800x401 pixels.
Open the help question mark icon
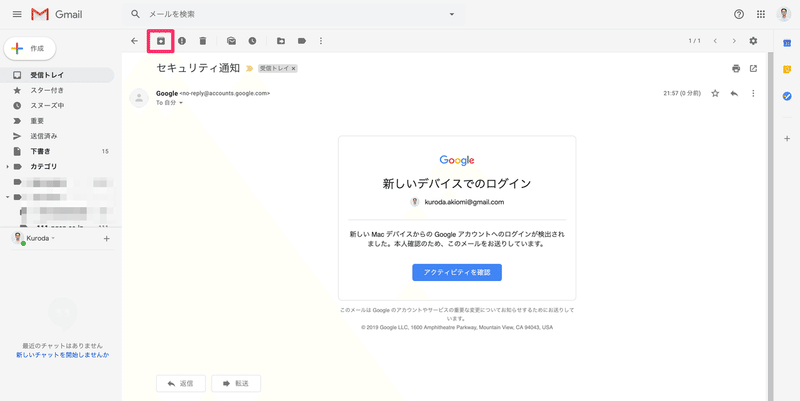(x=739, y=14)
